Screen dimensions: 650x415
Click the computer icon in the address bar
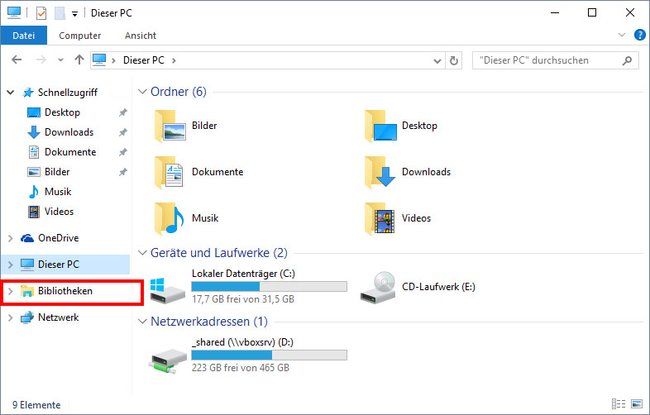coord(99,60)
